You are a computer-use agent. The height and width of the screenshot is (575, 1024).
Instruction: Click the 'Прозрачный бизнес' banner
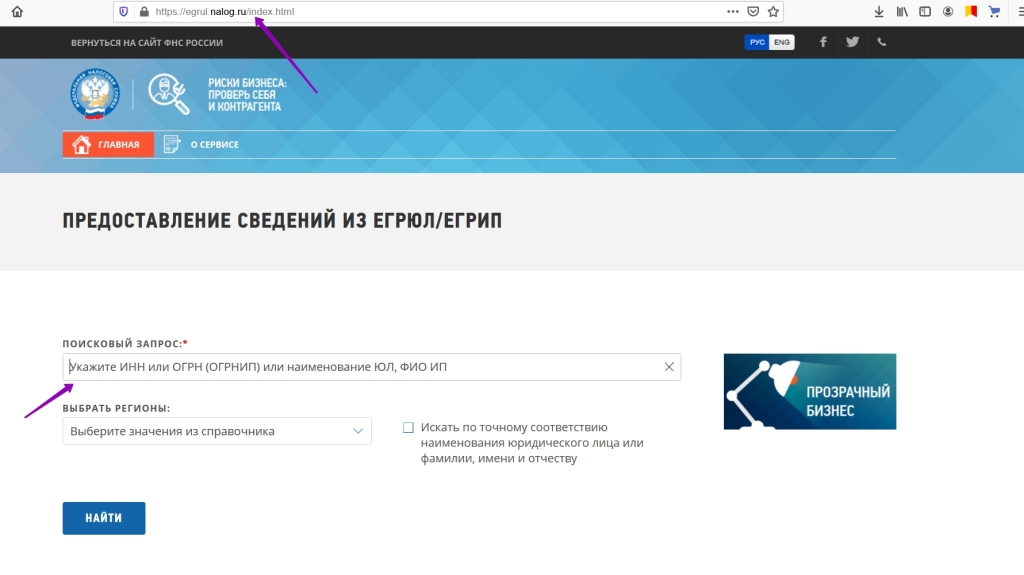(809, 391)
